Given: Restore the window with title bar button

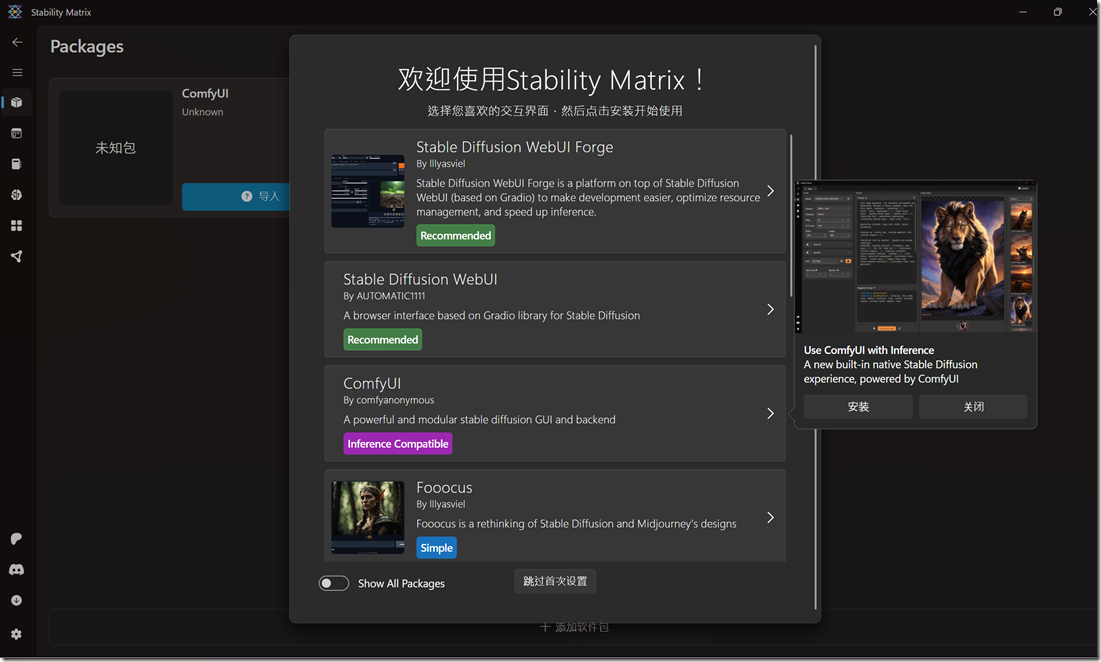Looking at the screenshot, I should pos(1057,12).
